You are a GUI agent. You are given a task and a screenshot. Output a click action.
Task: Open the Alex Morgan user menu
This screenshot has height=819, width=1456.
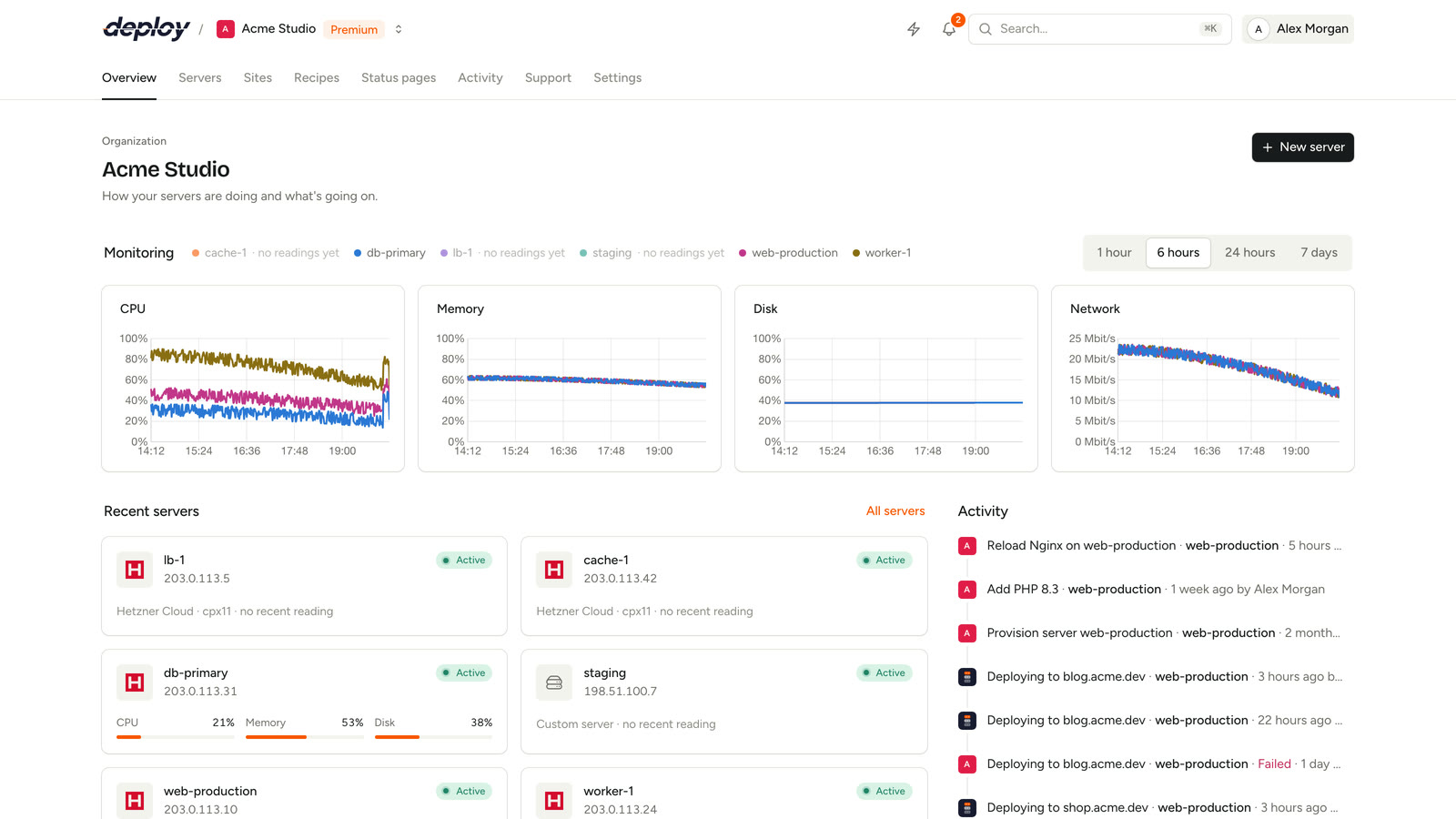(x=1298, y=29)
